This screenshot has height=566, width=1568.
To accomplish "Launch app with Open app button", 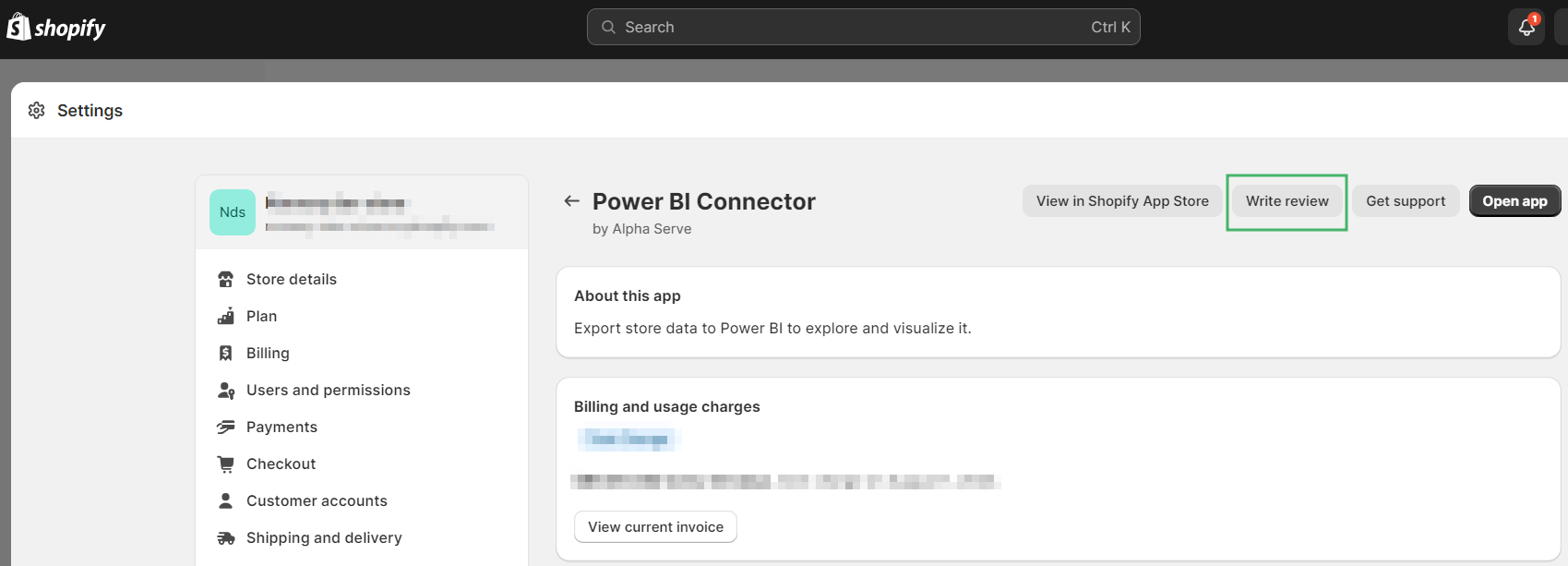I will (x=1514, y=201).
